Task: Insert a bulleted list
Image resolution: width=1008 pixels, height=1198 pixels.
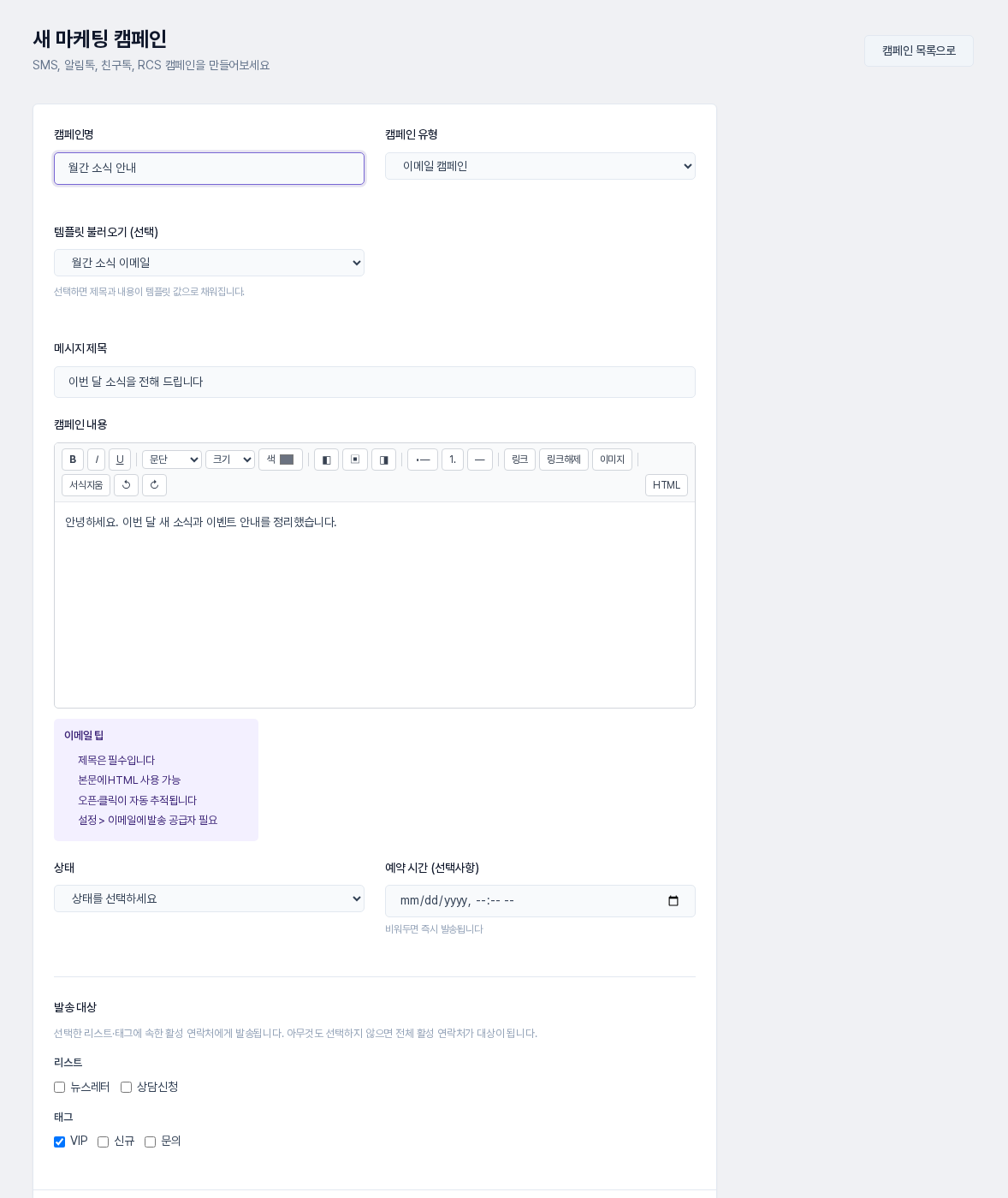Action: coord(423,460)
